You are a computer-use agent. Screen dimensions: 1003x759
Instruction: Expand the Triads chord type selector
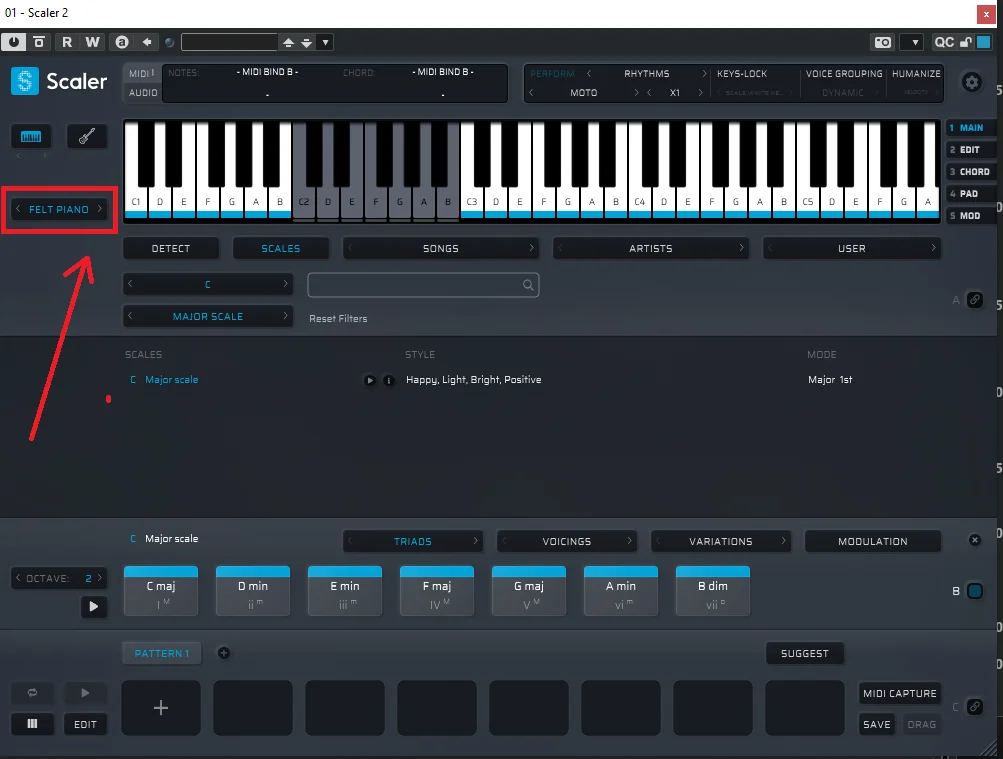click(413, 541)
